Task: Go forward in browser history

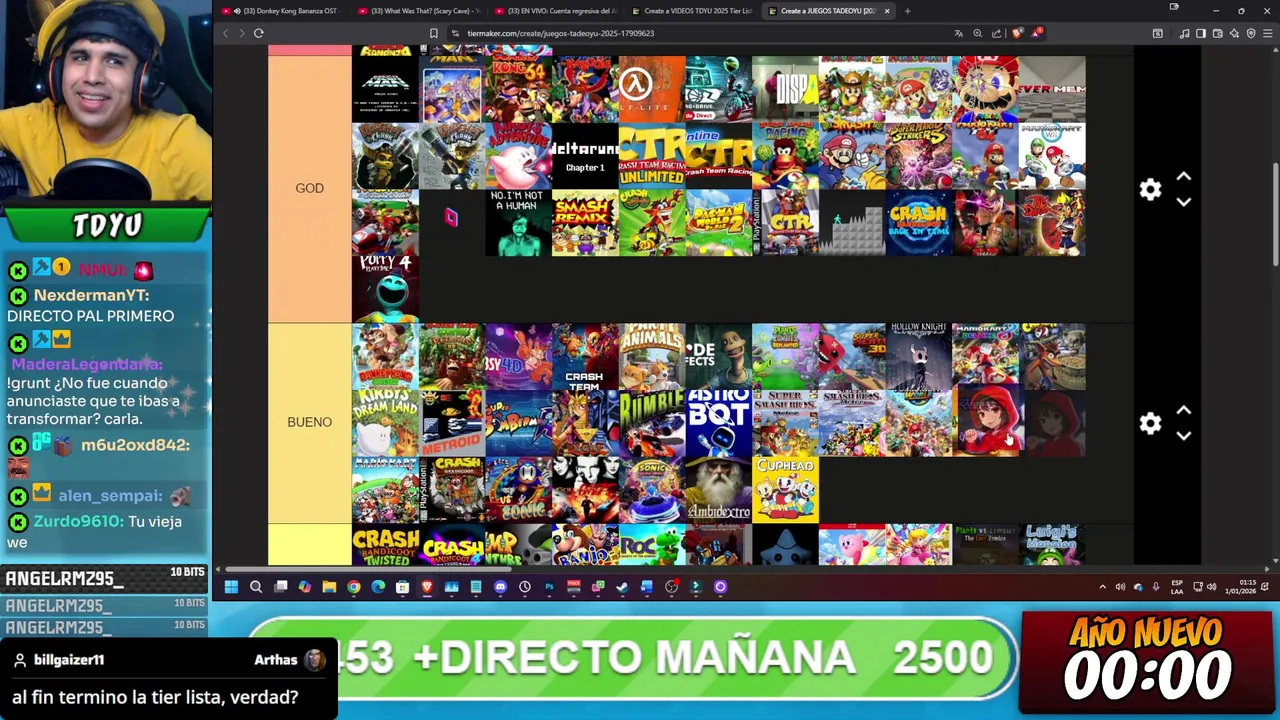Action: [241, 33]
